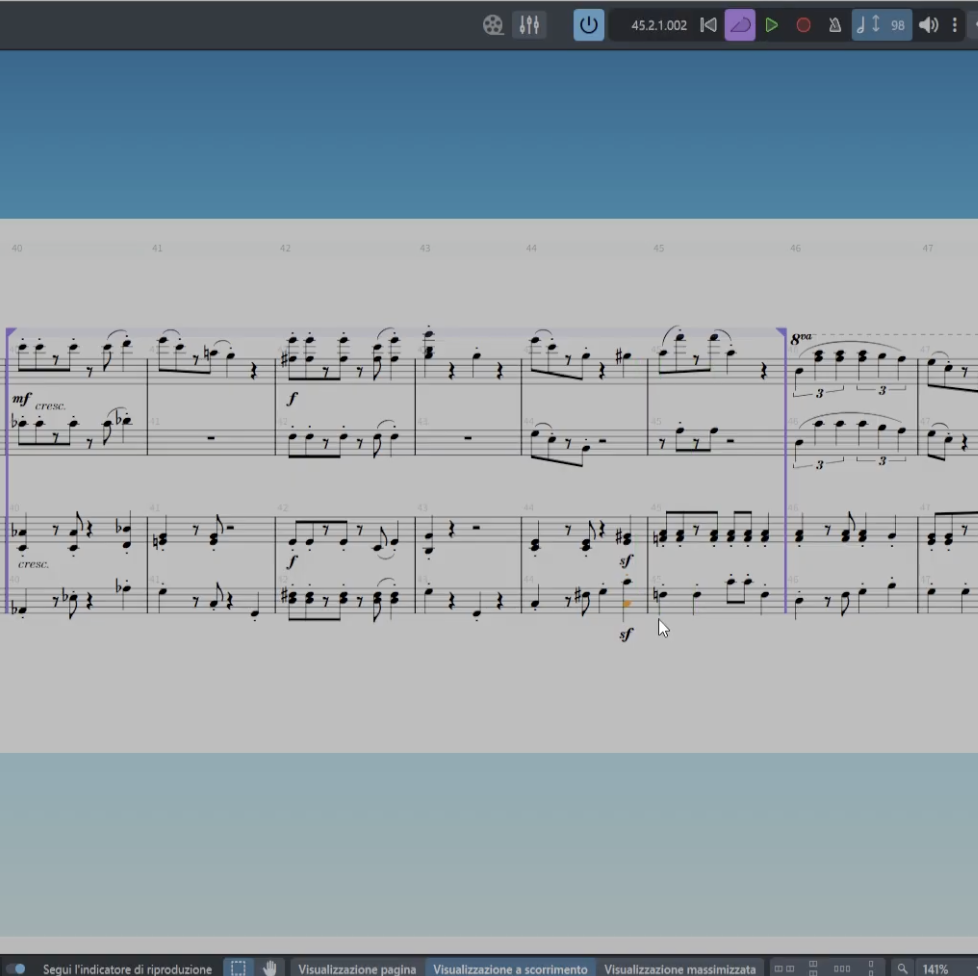Click the magnifier zoom icon
Image resolution: width=978 pixels, height=976 pixels.
tap(902, 968)
